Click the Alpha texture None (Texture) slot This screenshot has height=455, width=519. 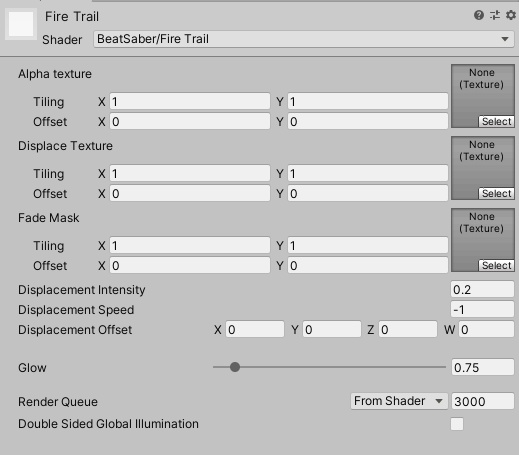coord(483,96)
